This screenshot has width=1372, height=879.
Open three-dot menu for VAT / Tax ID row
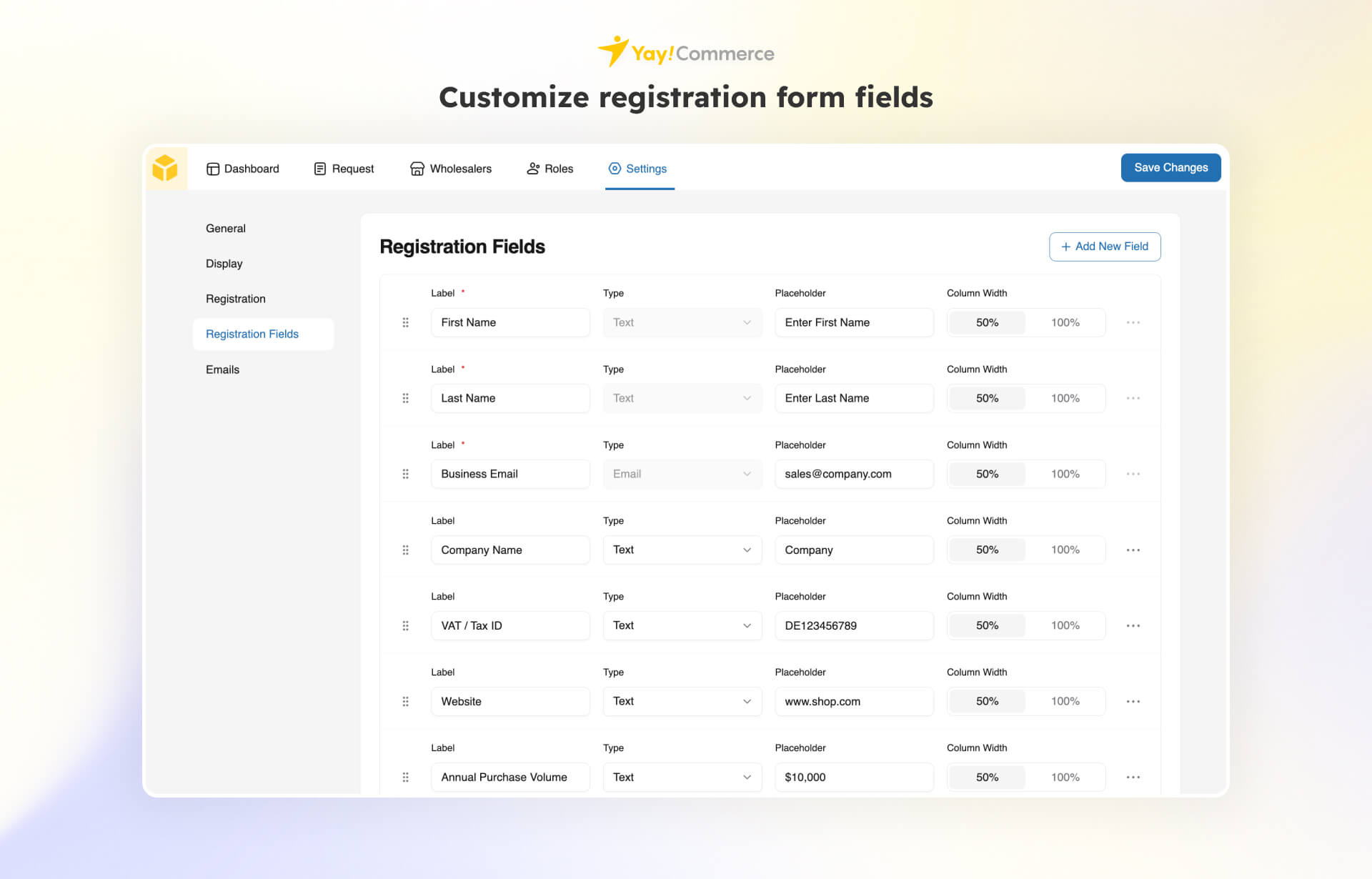pyautogui.click(x=1133, y=625)
